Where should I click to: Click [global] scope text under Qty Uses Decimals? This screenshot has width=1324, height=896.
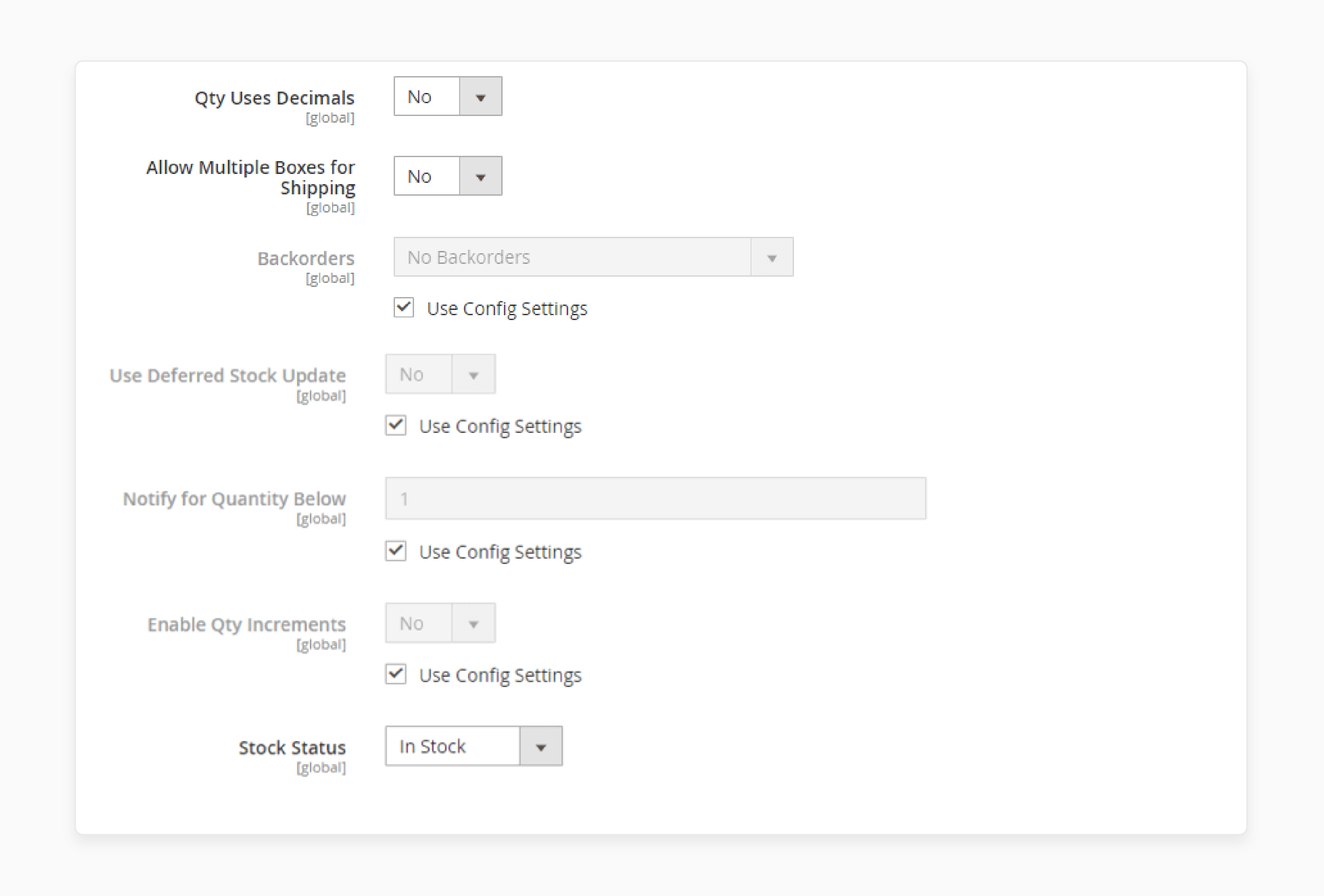coord(330,118)
